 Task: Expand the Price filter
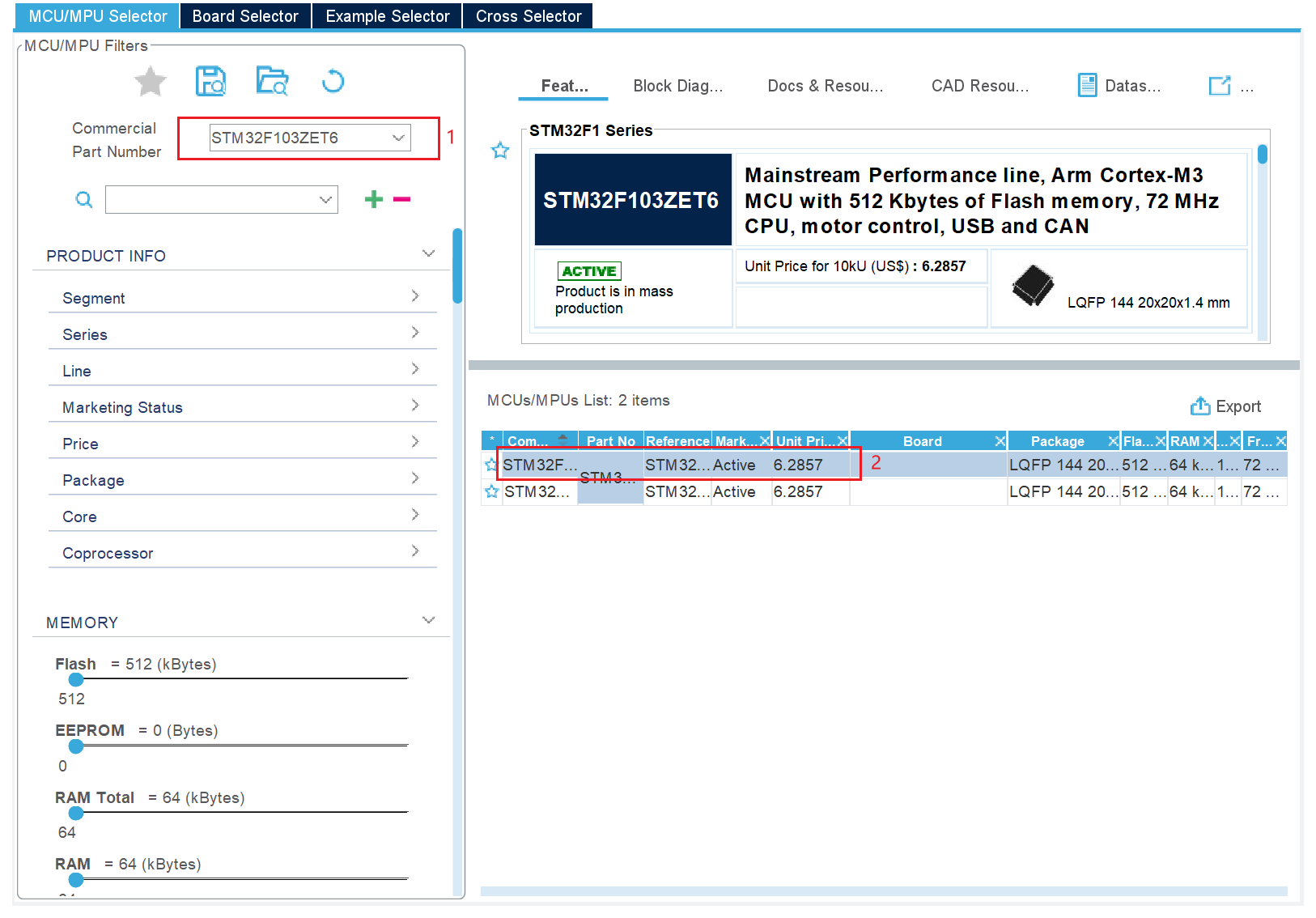click(x=415, y=442)
